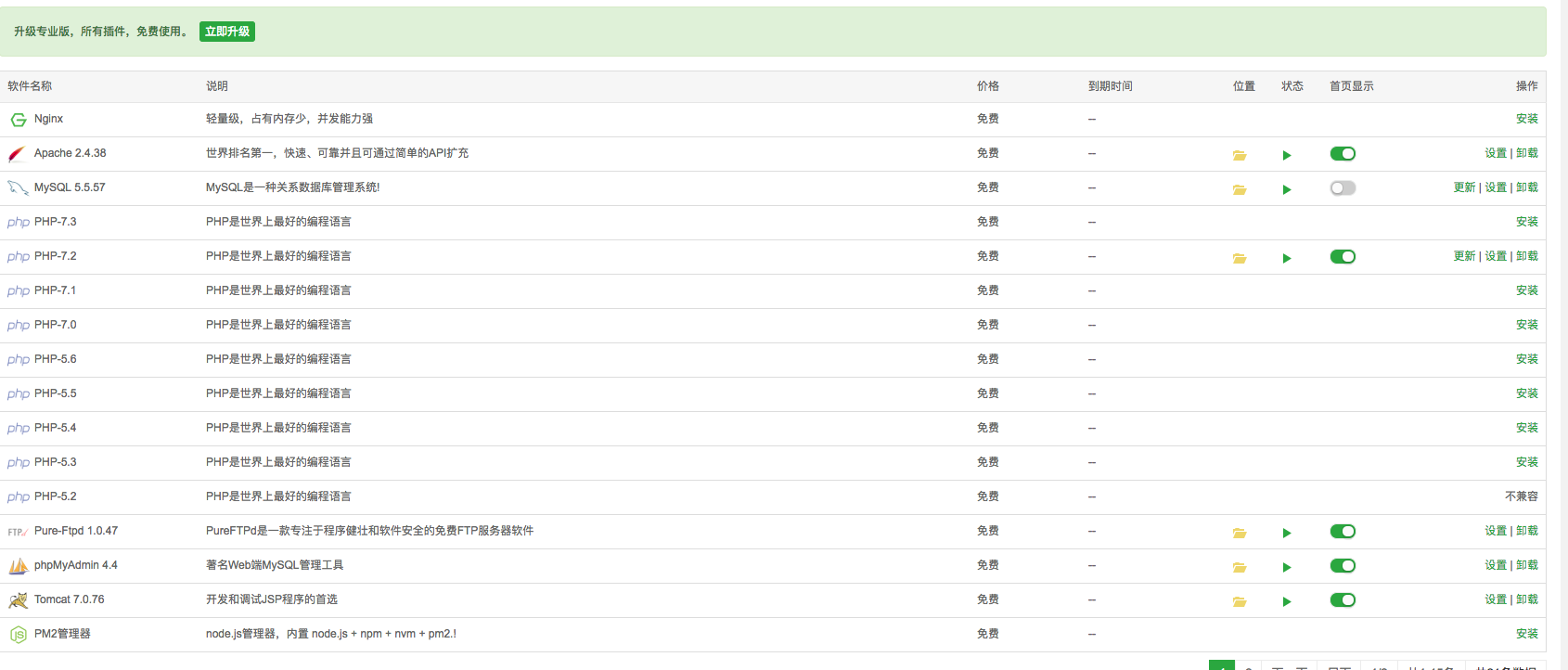Click the PHP-7.3 php icon

[18, 223]
